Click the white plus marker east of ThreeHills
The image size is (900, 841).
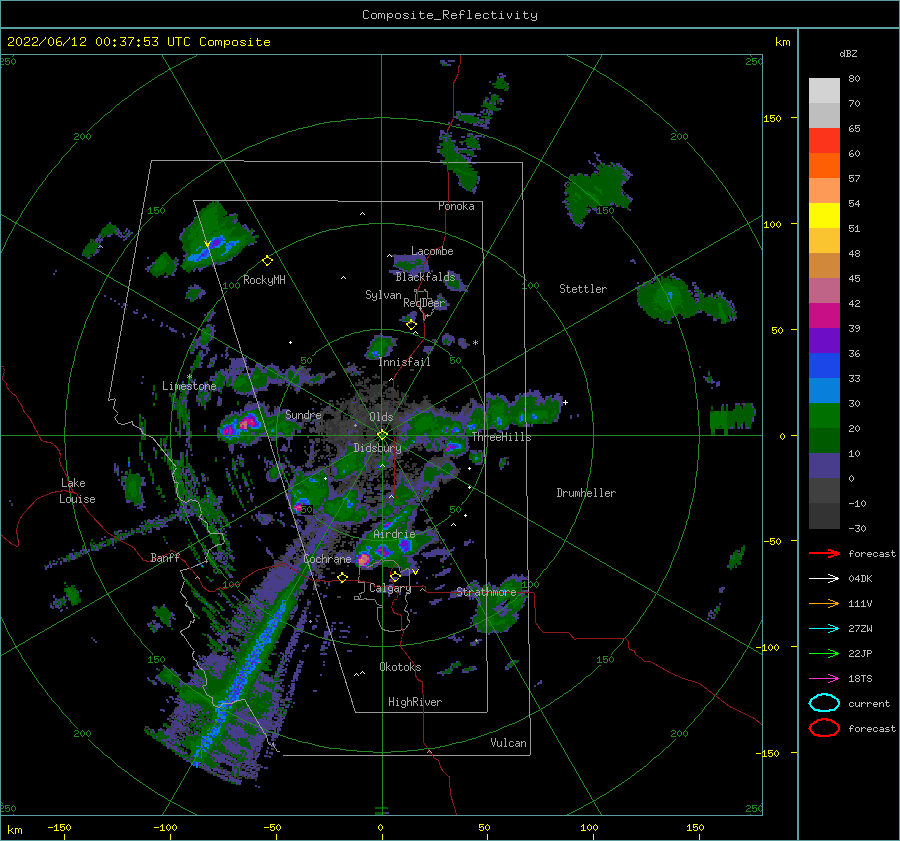tap(565, 402)
